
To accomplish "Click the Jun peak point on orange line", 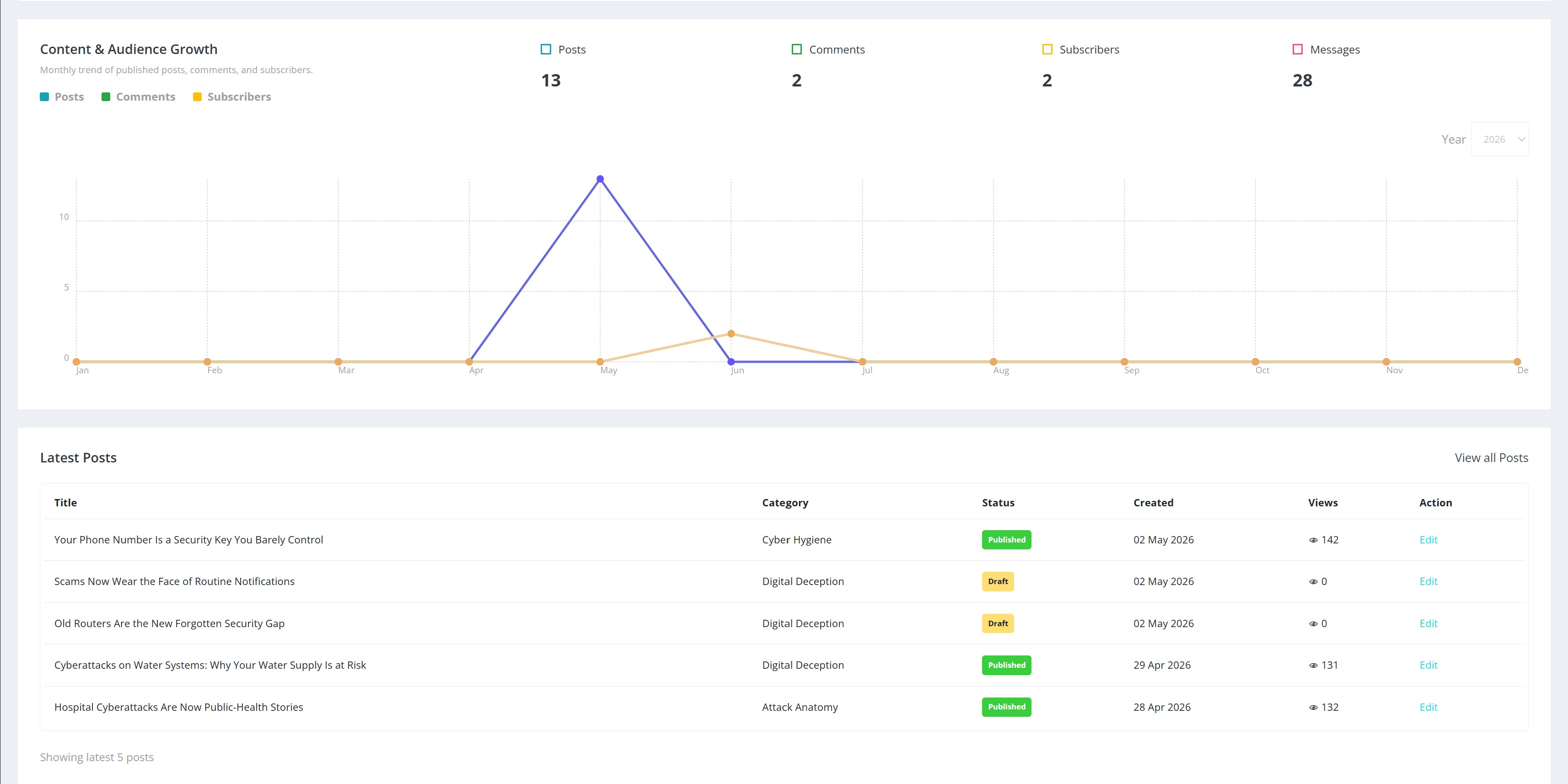I will pos(731,333).
